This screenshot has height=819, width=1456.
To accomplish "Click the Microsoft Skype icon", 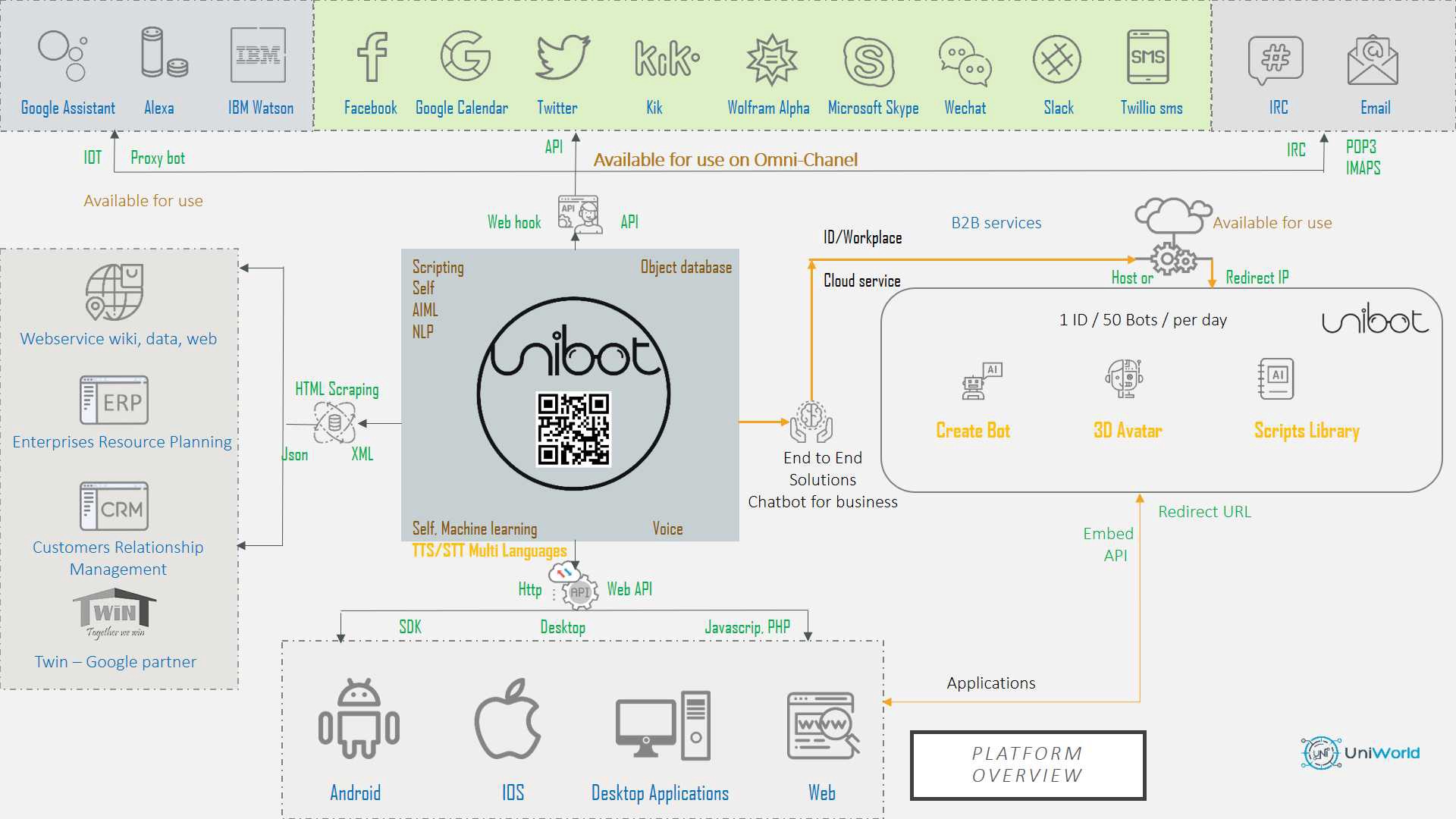I will click(x=869, y=61).
